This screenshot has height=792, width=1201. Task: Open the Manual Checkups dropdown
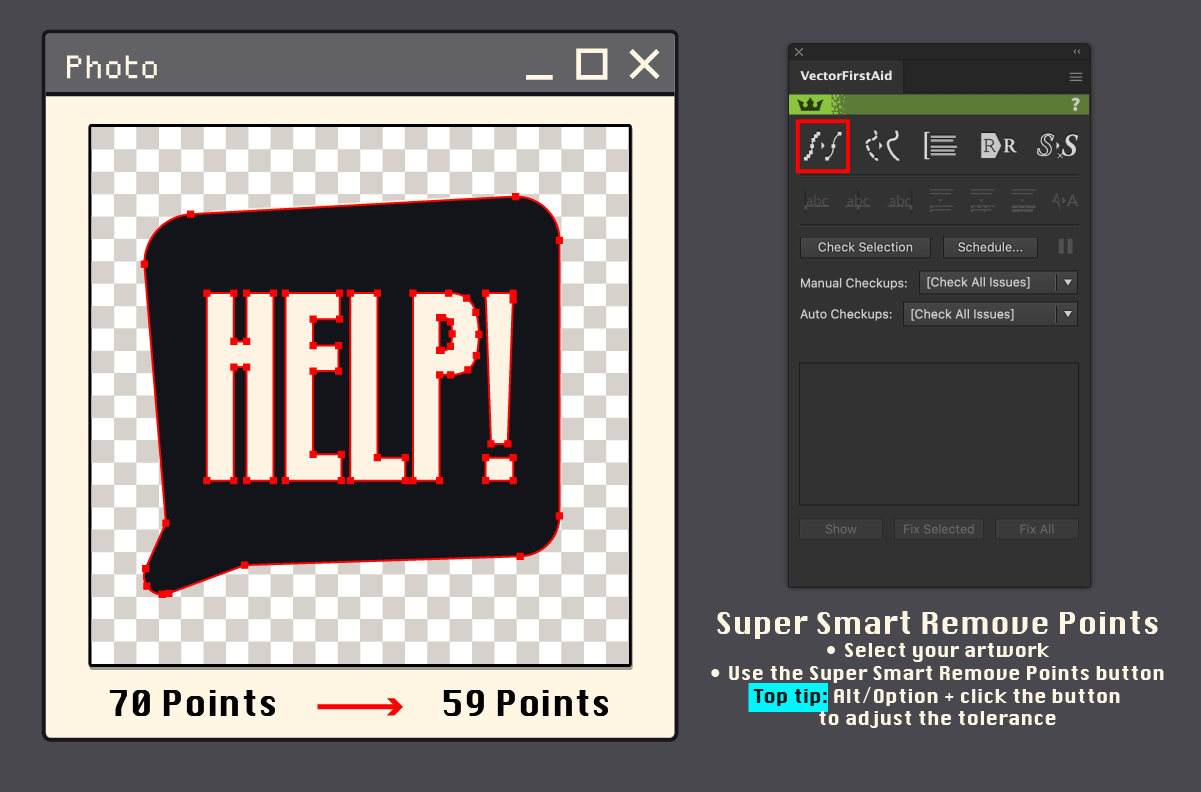(x=997, y=282)
